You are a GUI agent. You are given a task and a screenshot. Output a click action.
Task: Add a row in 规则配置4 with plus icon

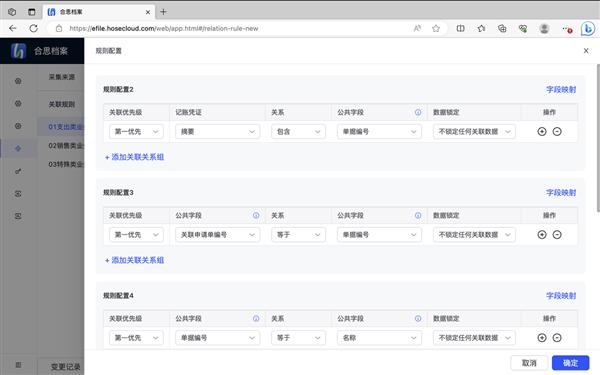coord(542,338)
